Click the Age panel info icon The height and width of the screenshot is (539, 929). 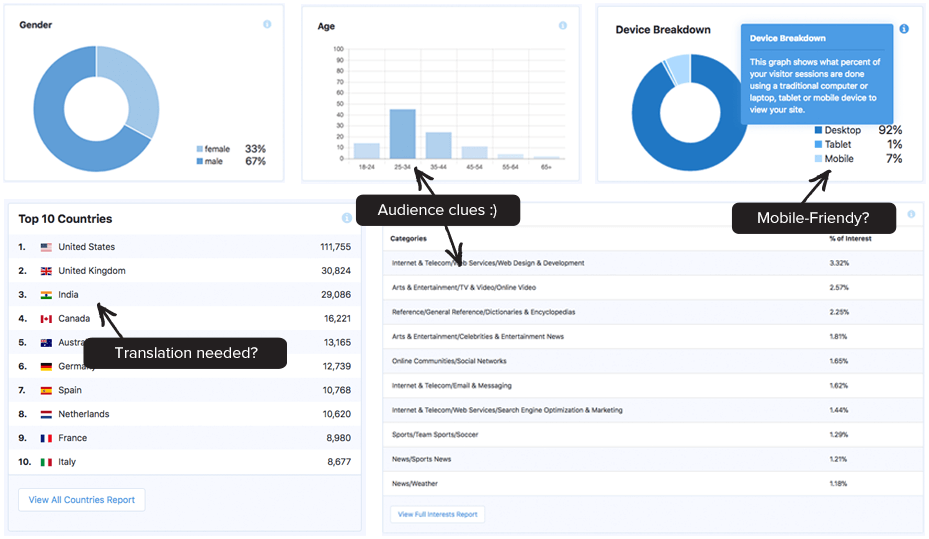(x=562, y=26)
